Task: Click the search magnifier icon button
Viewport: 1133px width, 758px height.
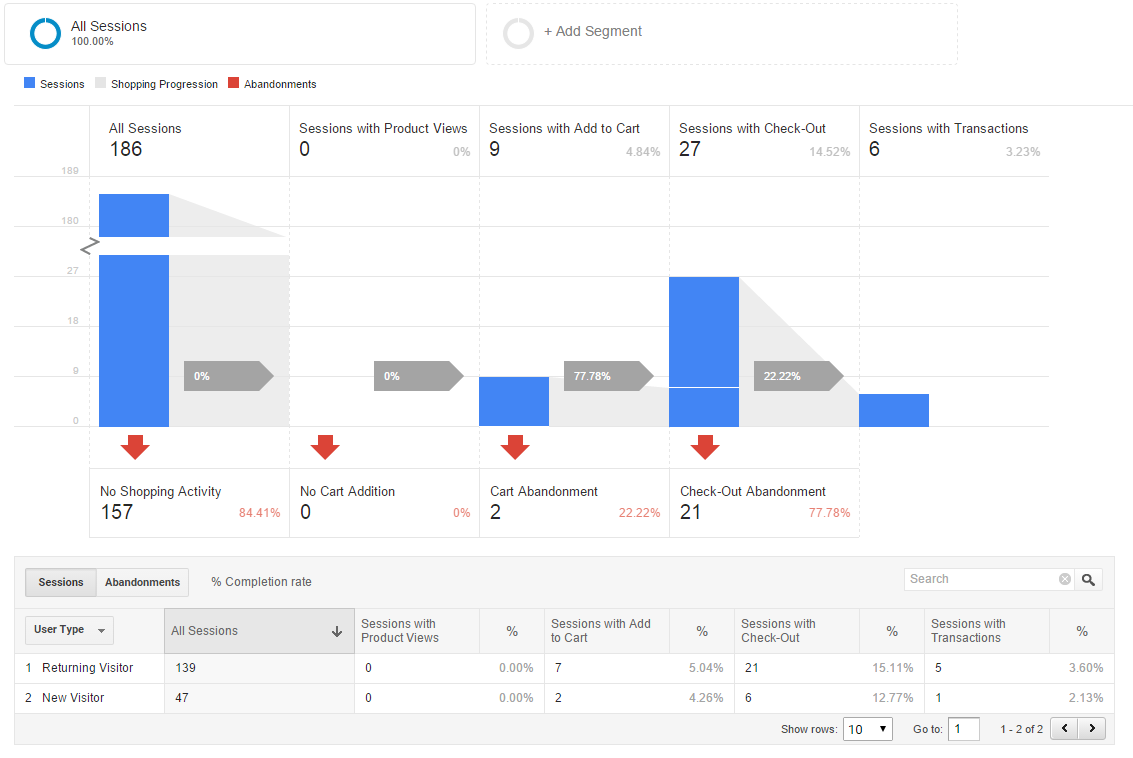Action: 1089,580
